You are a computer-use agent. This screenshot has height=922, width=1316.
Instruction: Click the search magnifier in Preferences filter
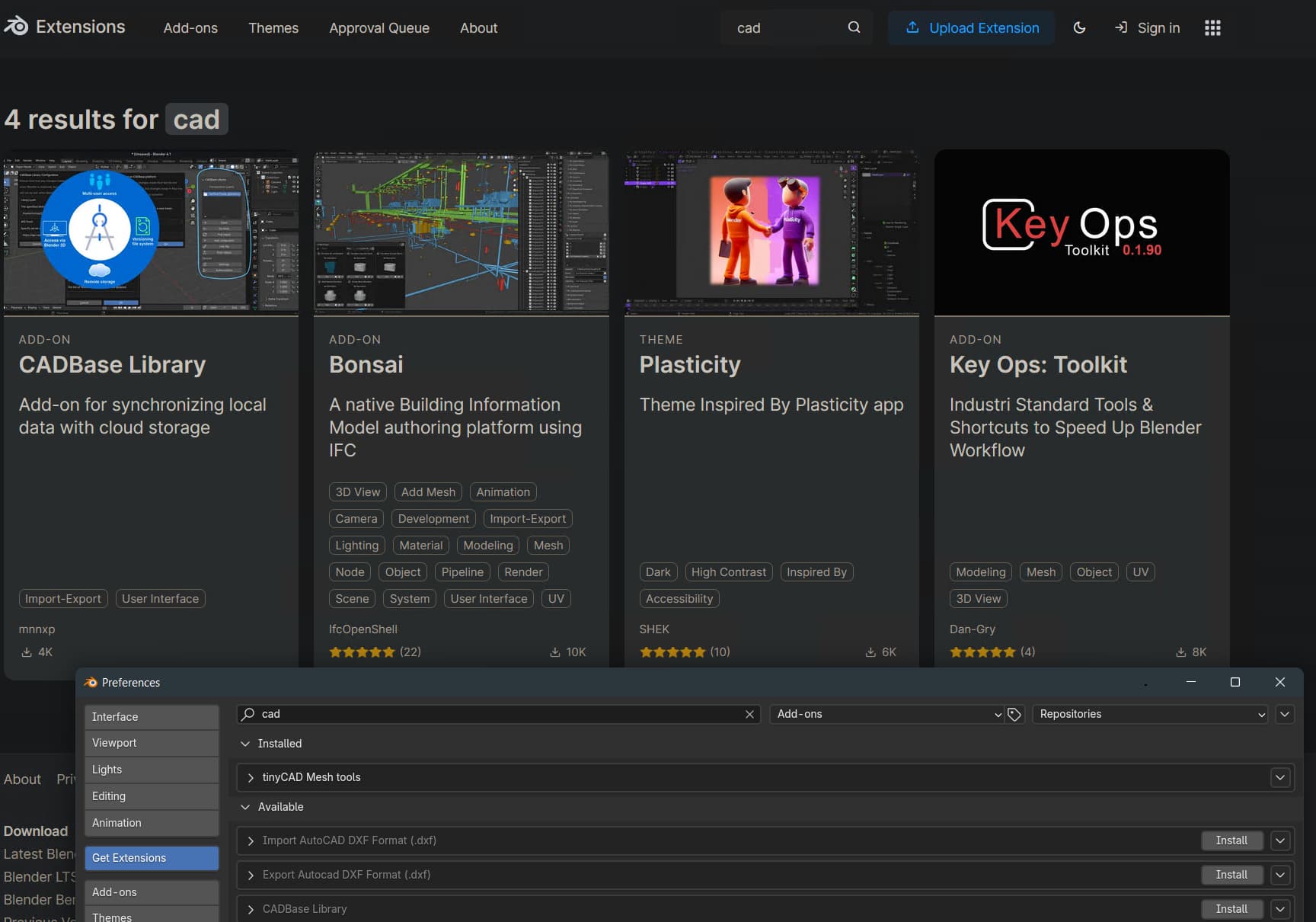point(248,714)
